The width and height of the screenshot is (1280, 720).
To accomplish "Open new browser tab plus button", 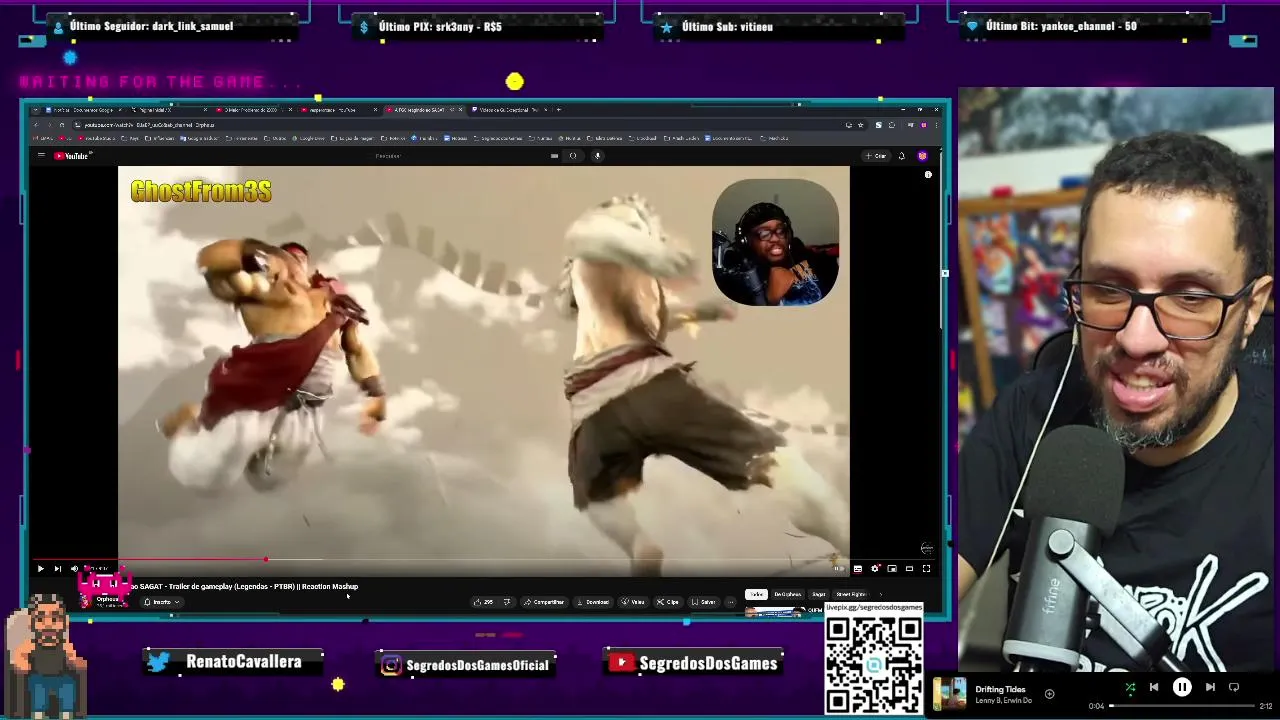I will [558, 109].
